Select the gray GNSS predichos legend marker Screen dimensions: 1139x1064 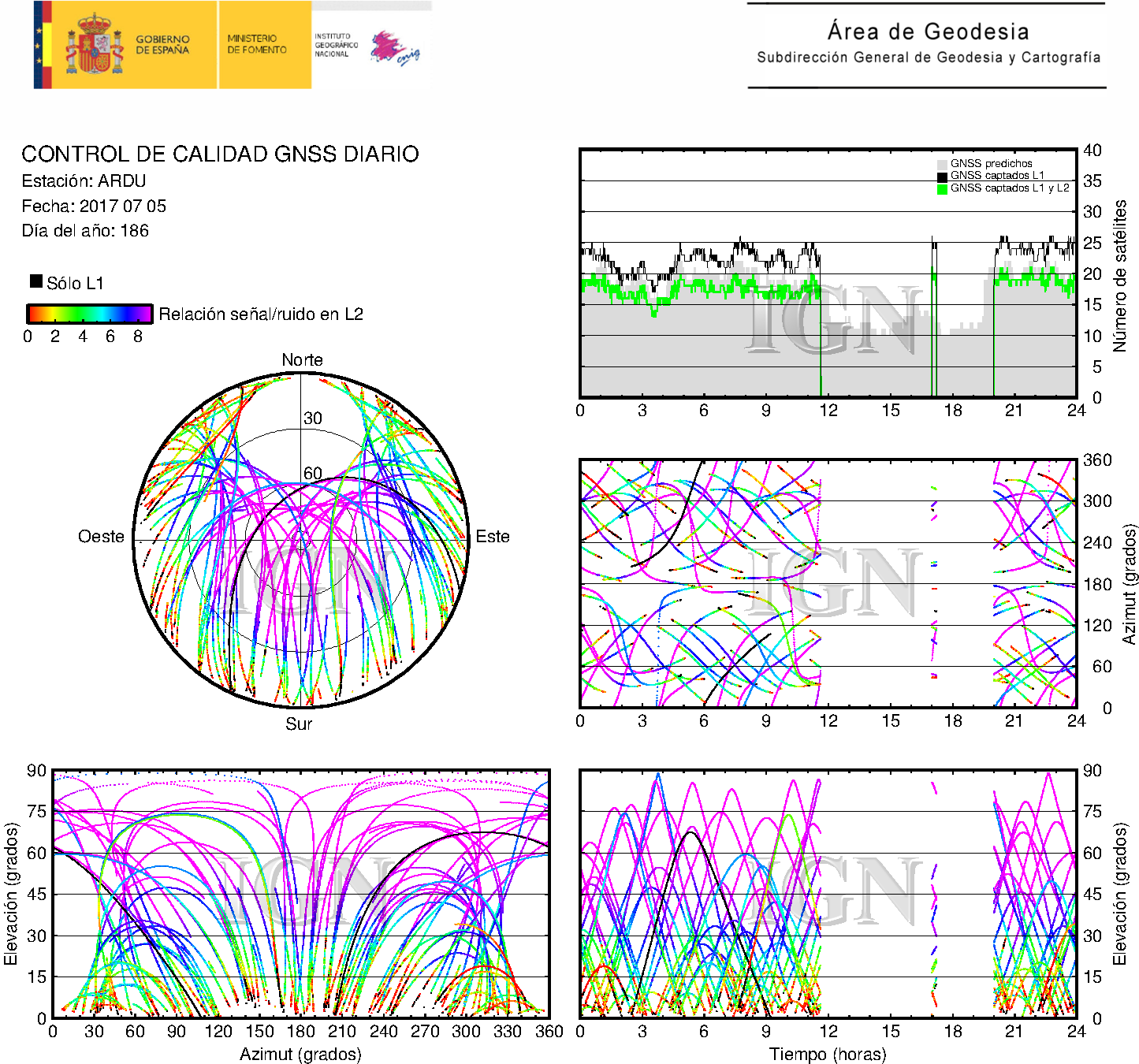pos(942,164)
